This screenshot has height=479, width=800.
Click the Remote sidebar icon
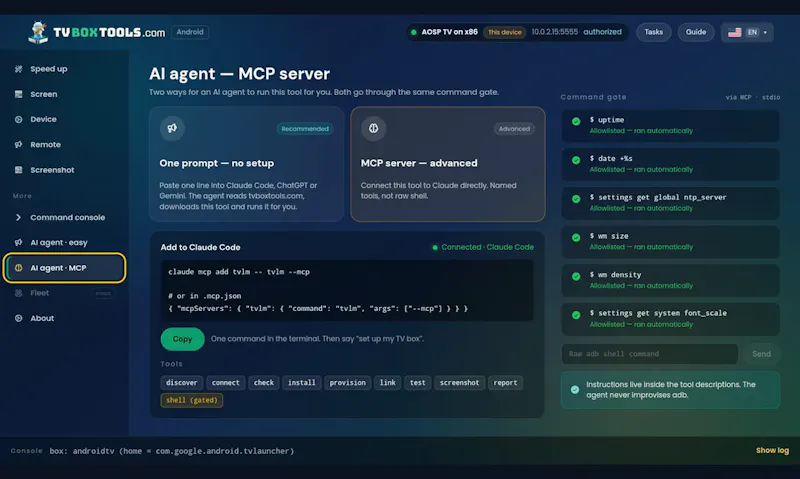point(18,144)
